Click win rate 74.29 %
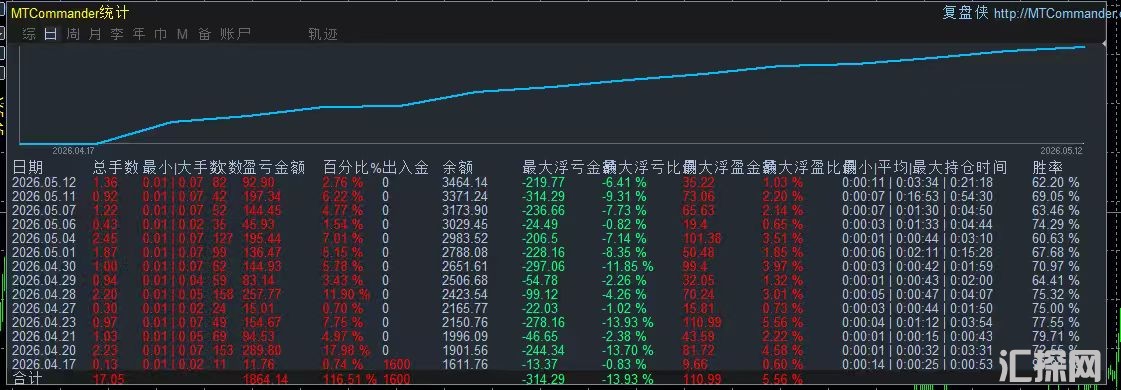This screenshot has width=1121, height=390. pos(1055,224)
